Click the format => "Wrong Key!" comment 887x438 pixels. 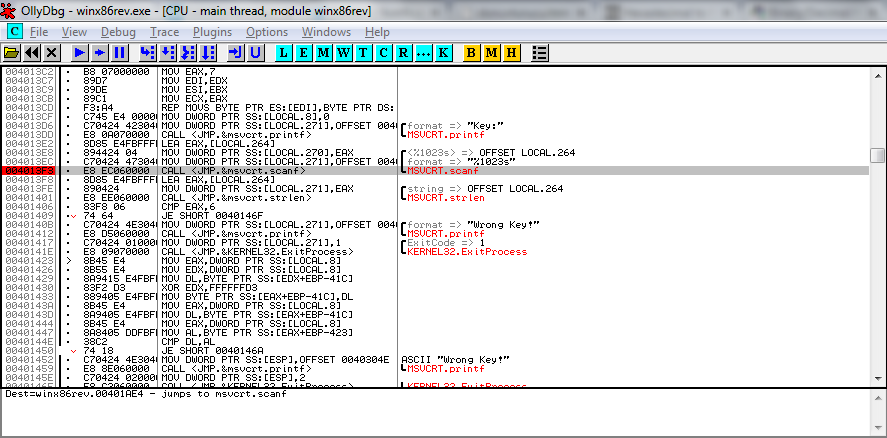click(x=473, y=225)
